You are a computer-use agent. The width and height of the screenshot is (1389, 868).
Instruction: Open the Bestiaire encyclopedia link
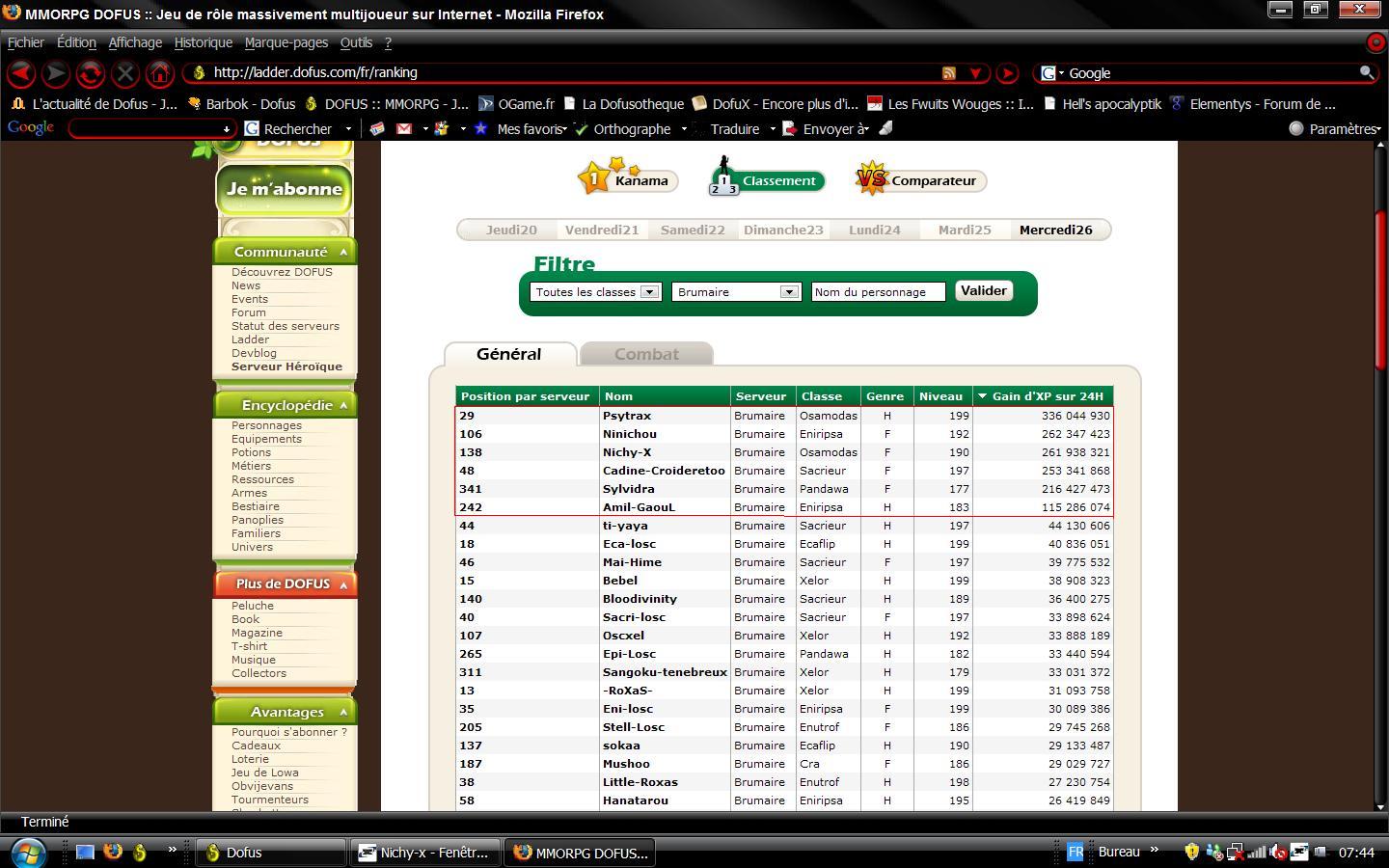coord(256,506)
